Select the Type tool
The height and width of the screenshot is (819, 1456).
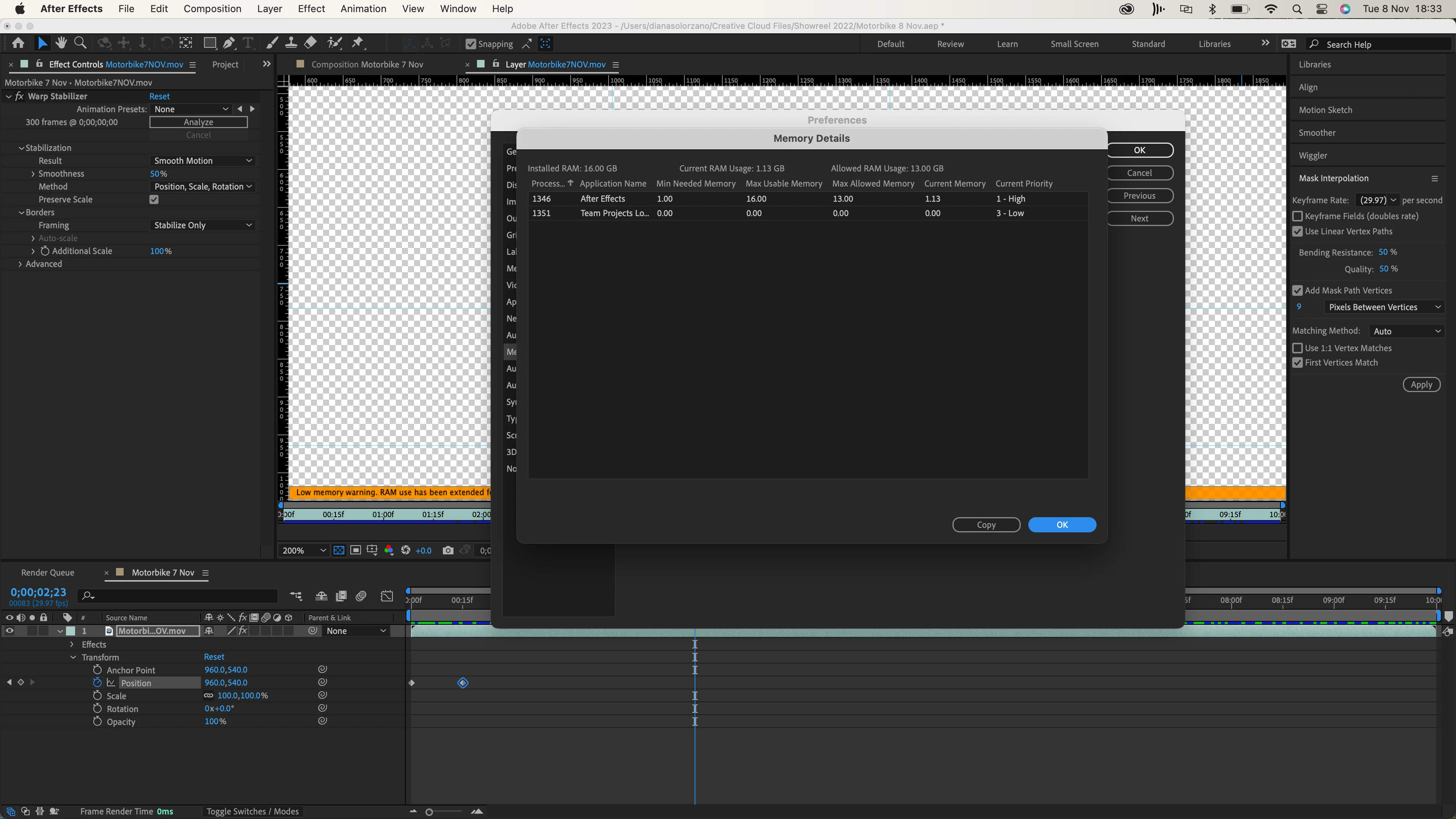[248, 43]
